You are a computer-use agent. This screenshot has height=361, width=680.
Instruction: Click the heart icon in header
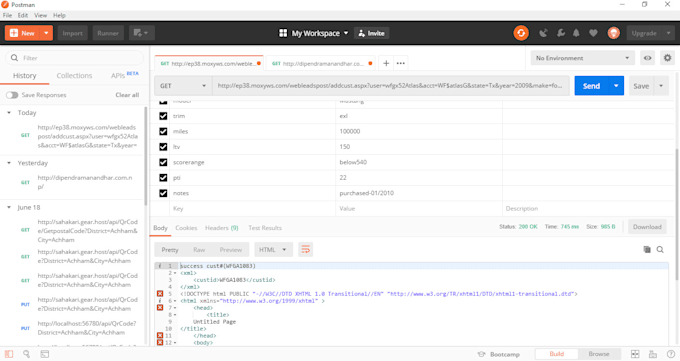(x=593, y=33)
